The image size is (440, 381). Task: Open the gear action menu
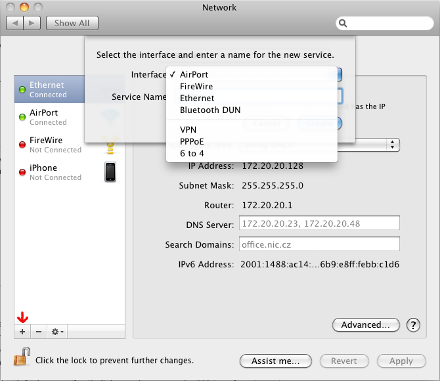click(x=57, y=332)
